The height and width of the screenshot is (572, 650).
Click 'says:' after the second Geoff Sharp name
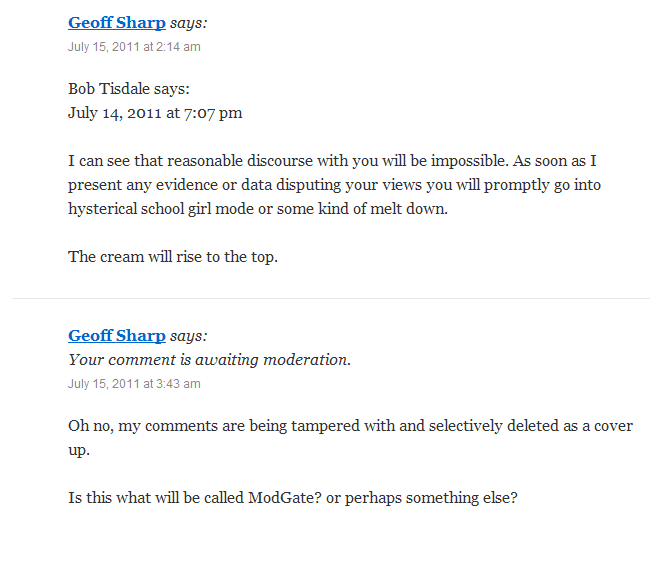tap(189, 336)
